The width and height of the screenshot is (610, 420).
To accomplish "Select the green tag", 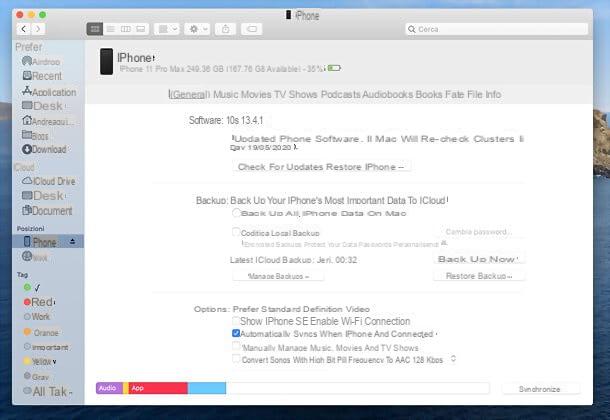I will (x=32, y=287).
